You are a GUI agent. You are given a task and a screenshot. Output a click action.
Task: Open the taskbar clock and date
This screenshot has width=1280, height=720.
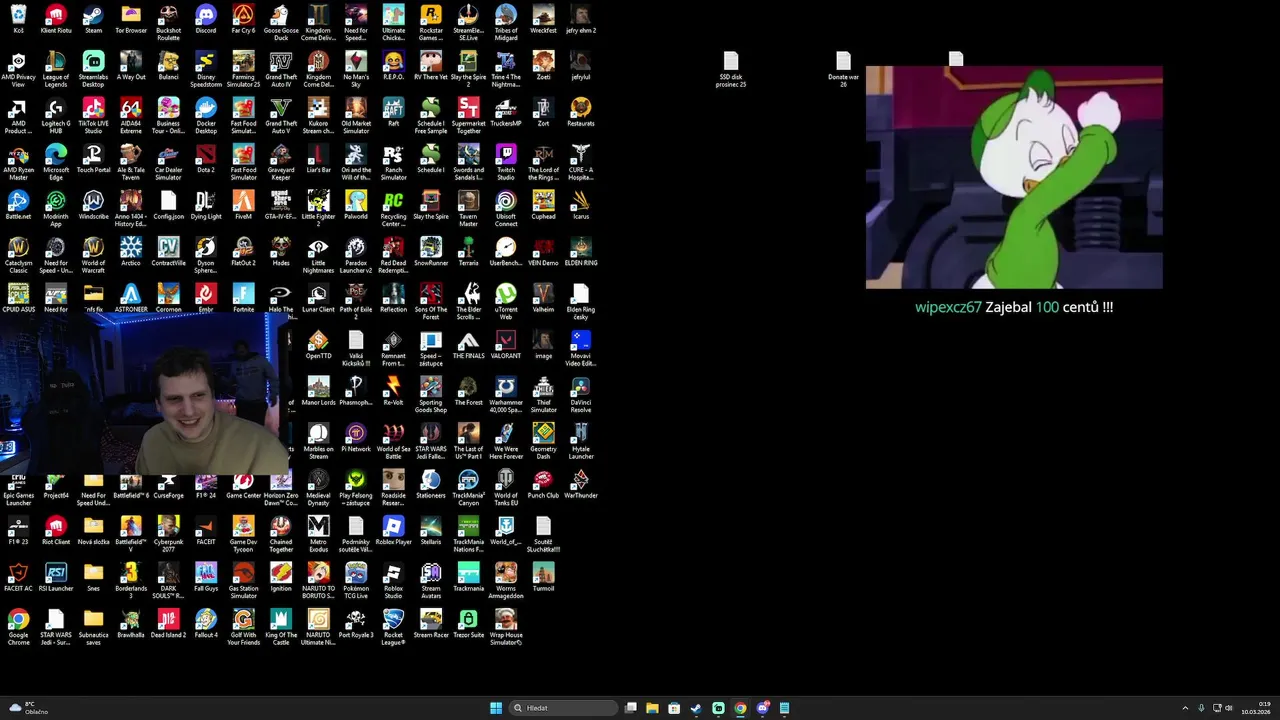(1256, 708)
